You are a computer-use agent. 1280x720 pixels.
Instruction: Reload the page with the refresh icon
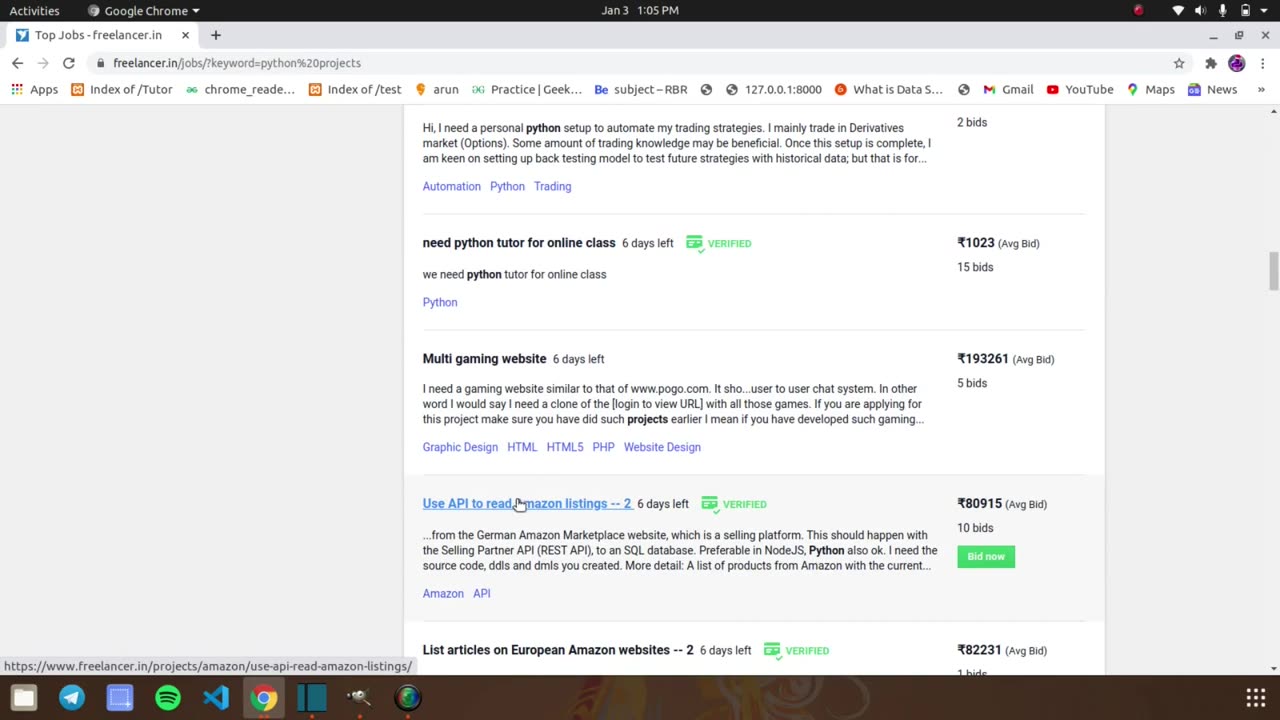[68, 63]
